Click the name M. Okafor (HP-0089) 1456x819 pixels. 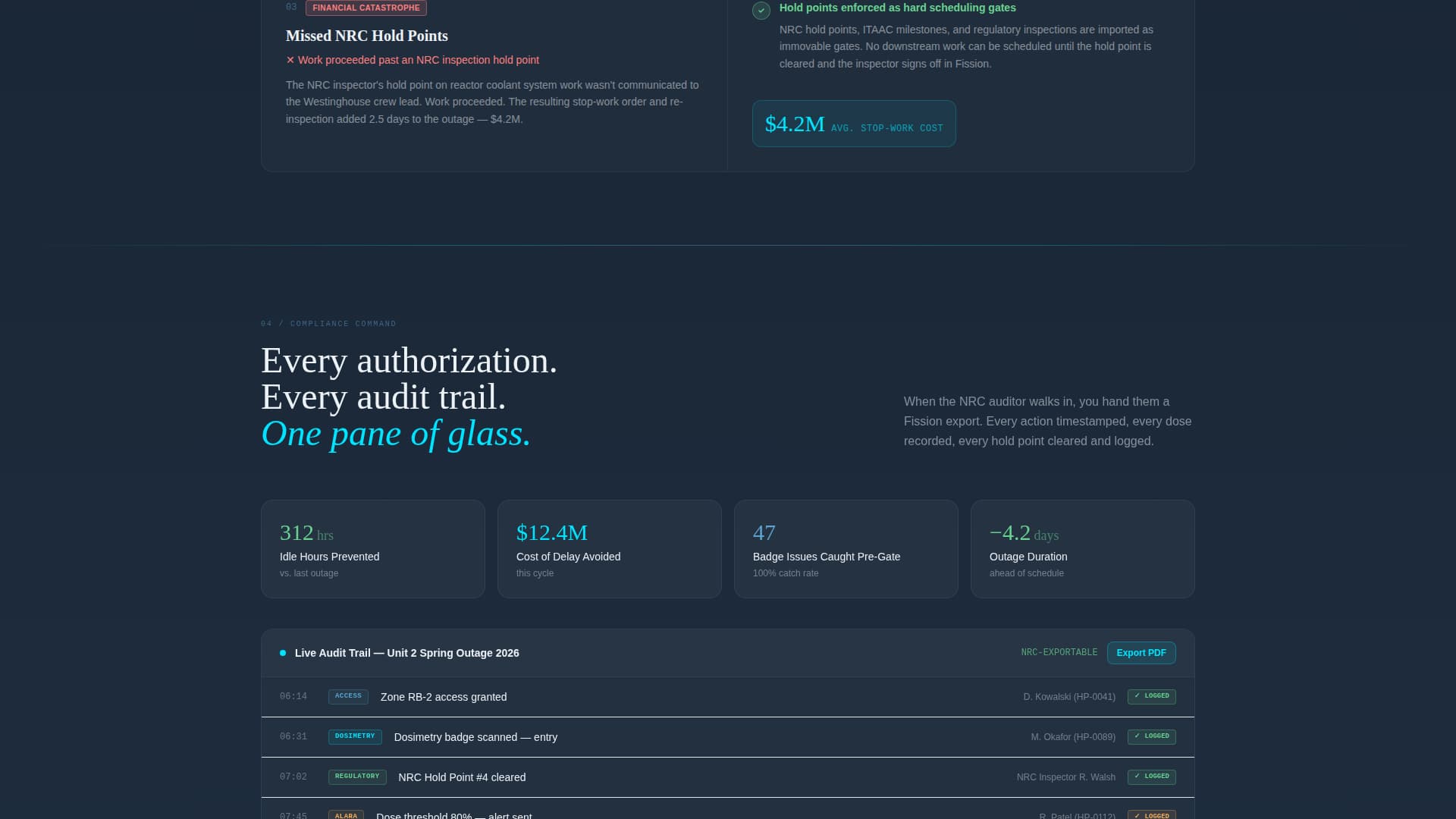[1073, 737]
